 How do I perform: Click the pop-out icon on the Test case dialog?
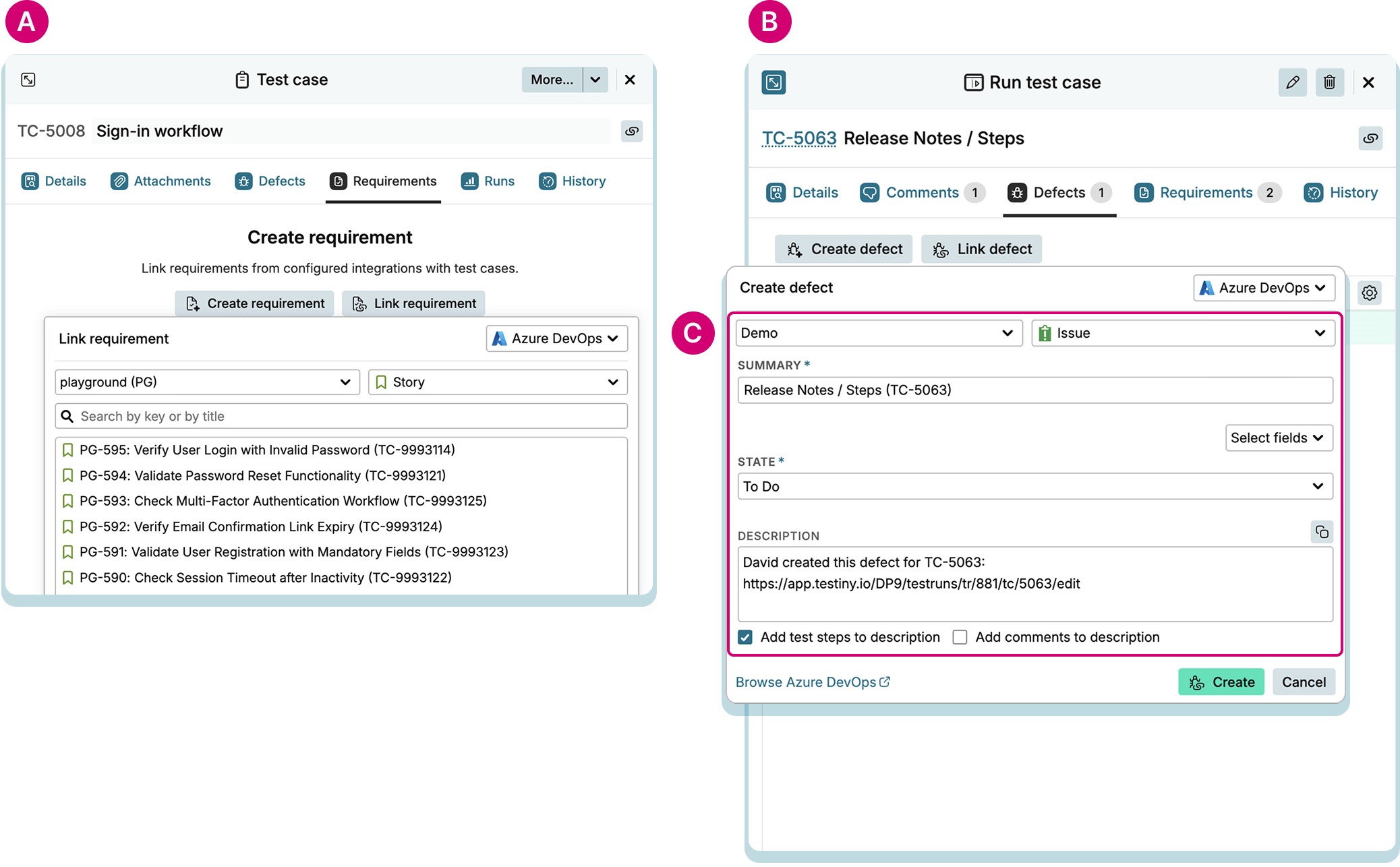click(28, 79)
